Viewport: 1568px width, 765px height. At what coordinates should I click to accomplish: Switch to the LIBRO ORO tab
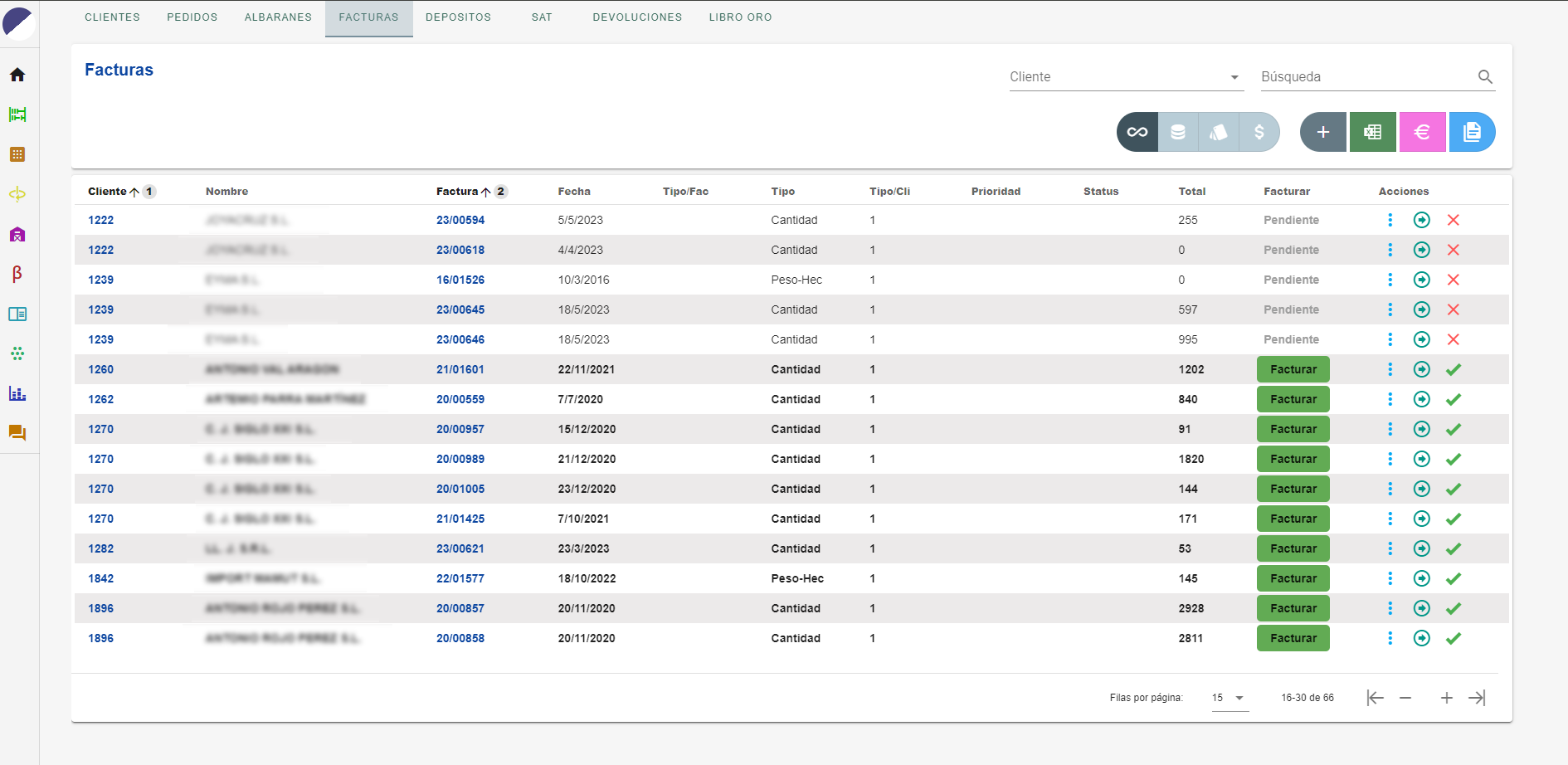[741, 17]
